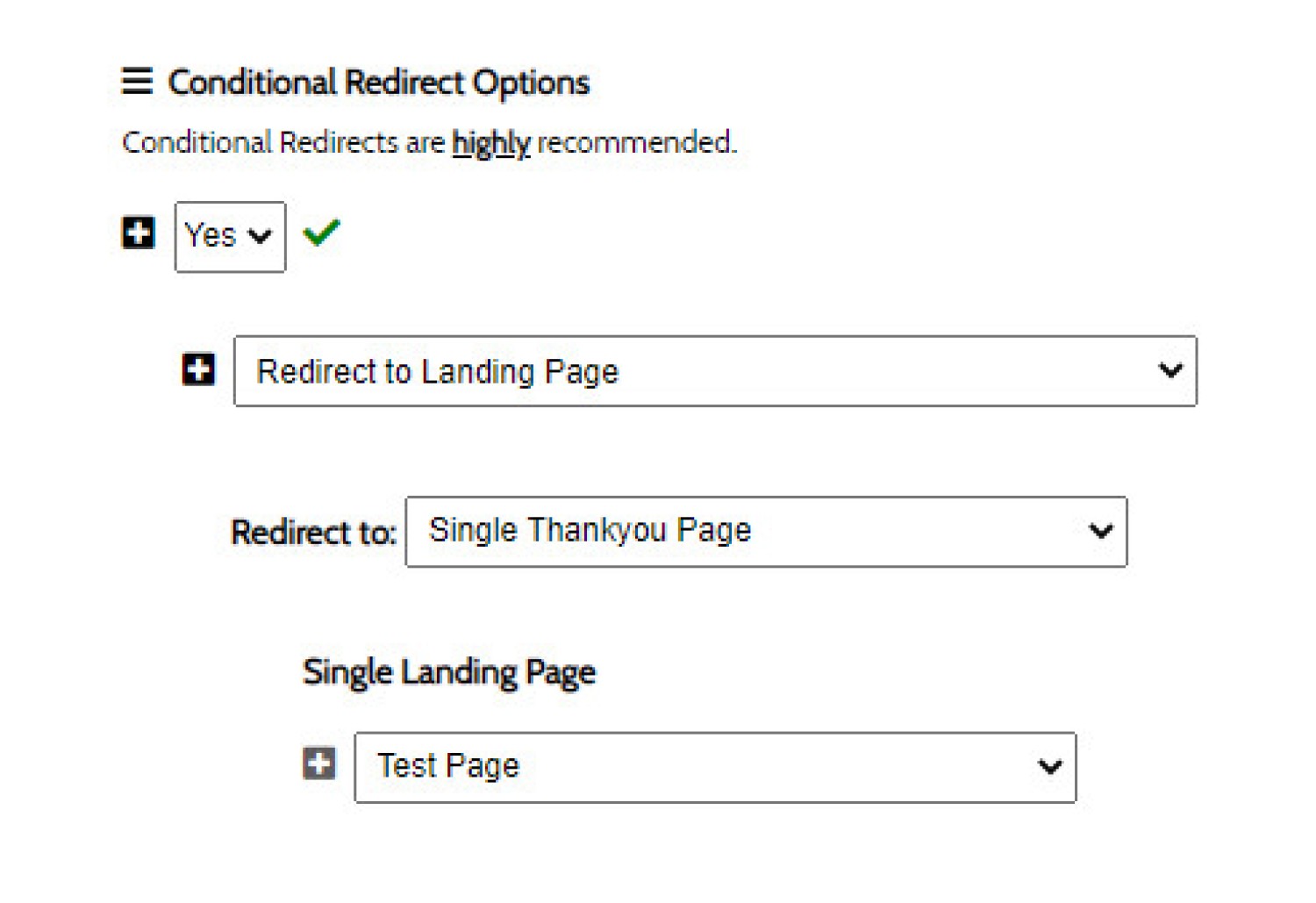Click chevron arrow of Single Thankyou Page selector
The height and width of the screenshot is (903, 1316).
[x=1100, y=531]
